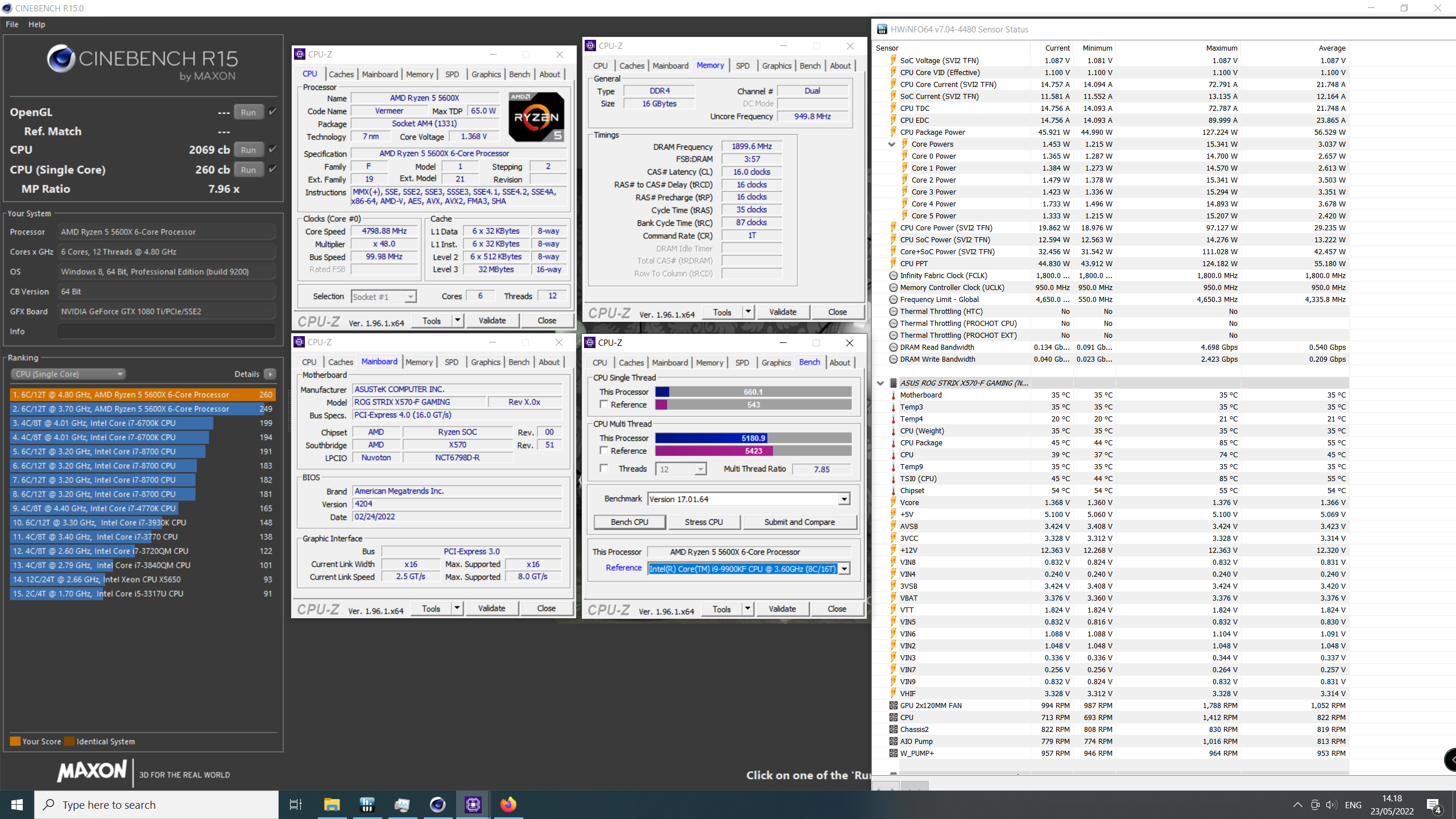Enable Threads checkbox in Bench

pos(604,469)
